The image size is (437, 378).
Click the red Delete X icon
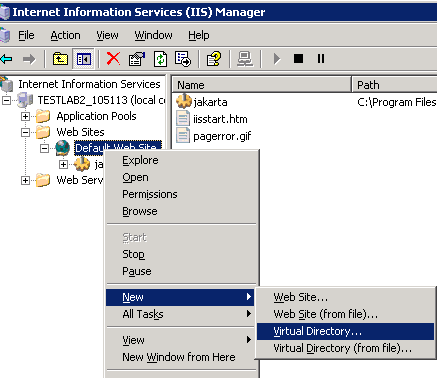point(113,59)
